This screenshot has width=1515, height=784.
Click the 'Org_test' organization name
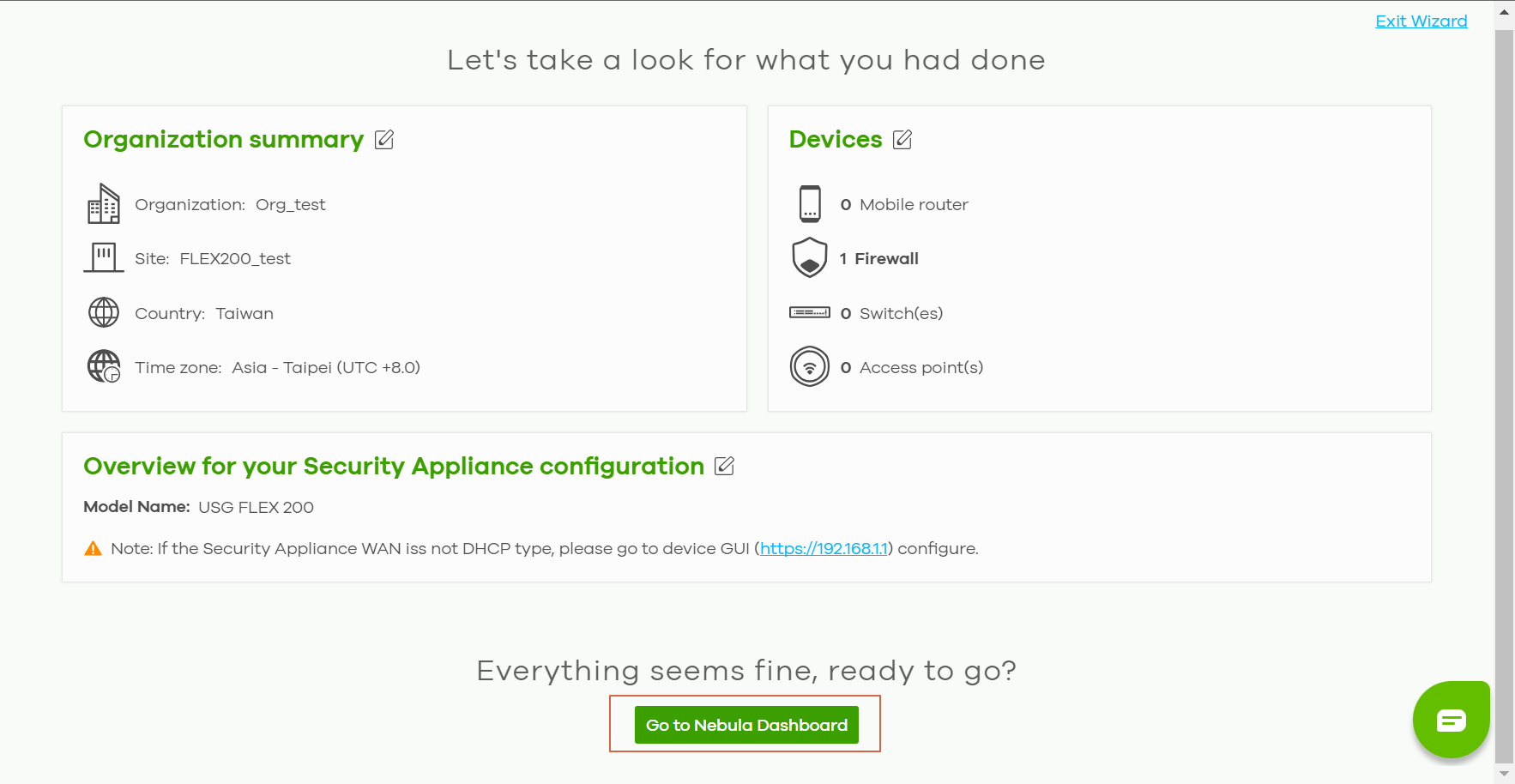(291, 205)
